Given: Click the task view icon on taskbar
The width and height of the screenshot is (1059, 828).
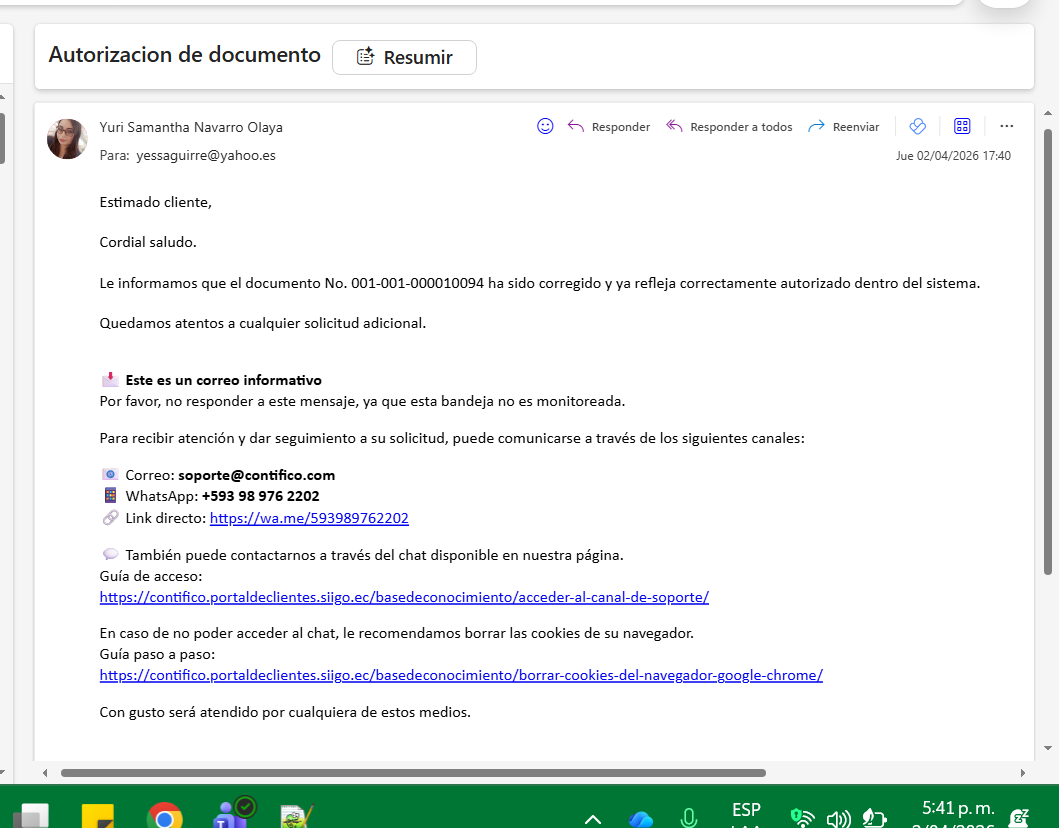Looking at the screenshot, I should (31, 816).
